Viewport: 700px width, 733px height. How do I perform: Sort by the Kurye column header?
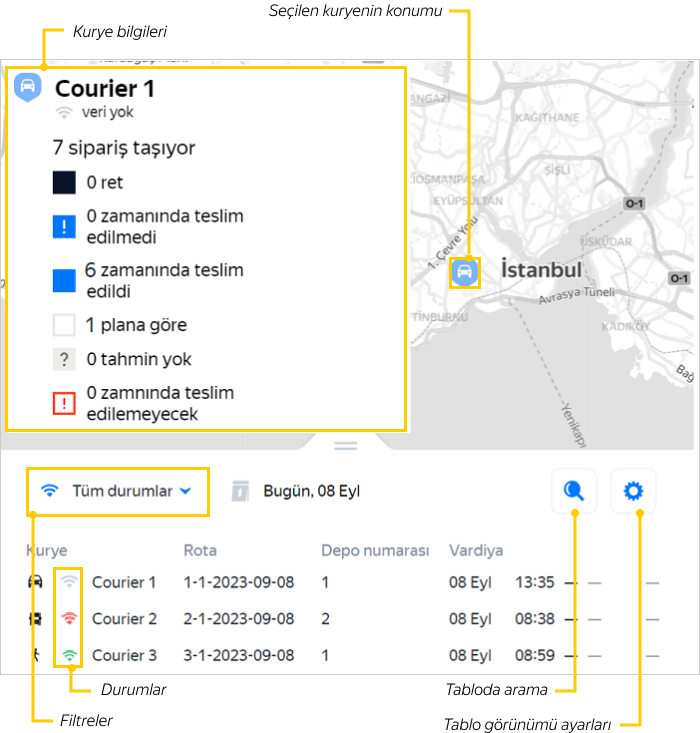[46, 550]
